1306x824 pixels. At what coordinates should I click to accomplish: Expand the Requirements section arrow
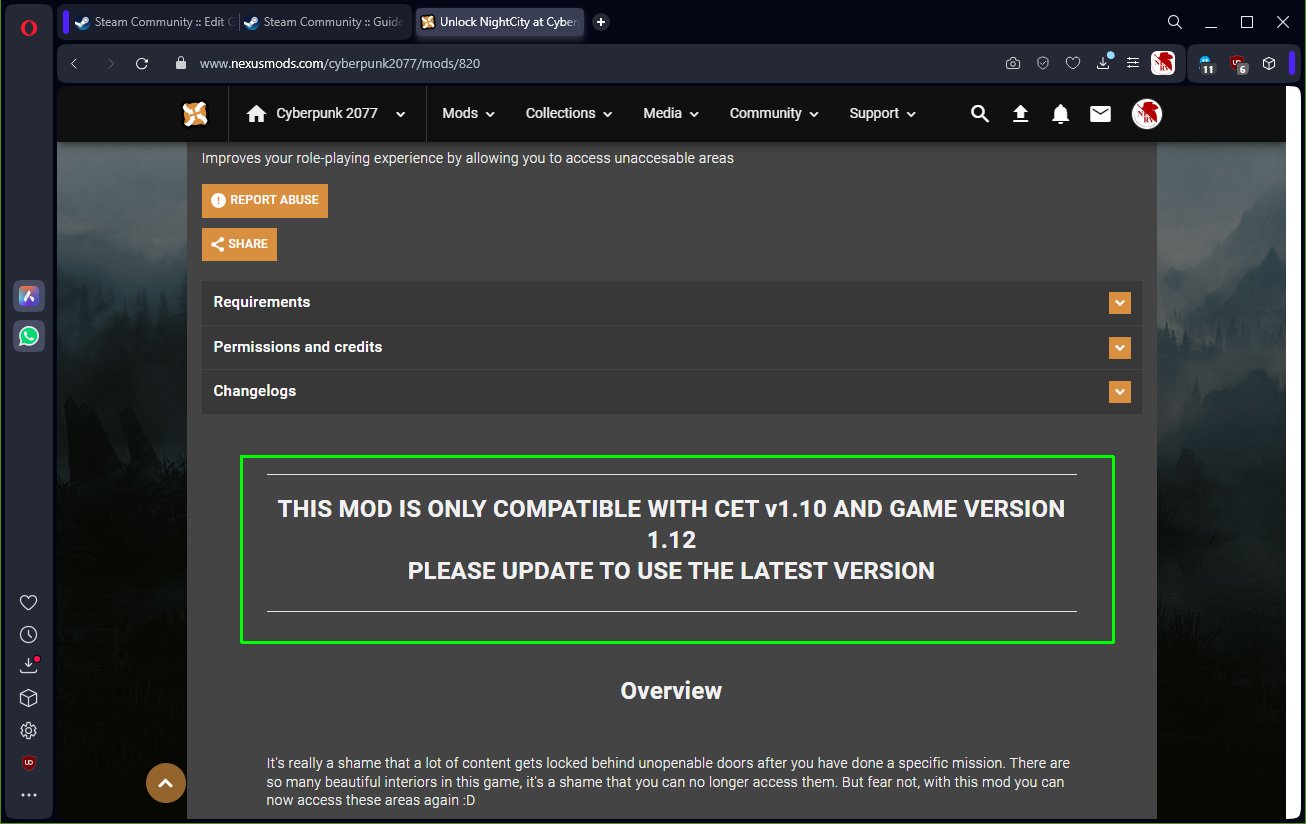1120,303
